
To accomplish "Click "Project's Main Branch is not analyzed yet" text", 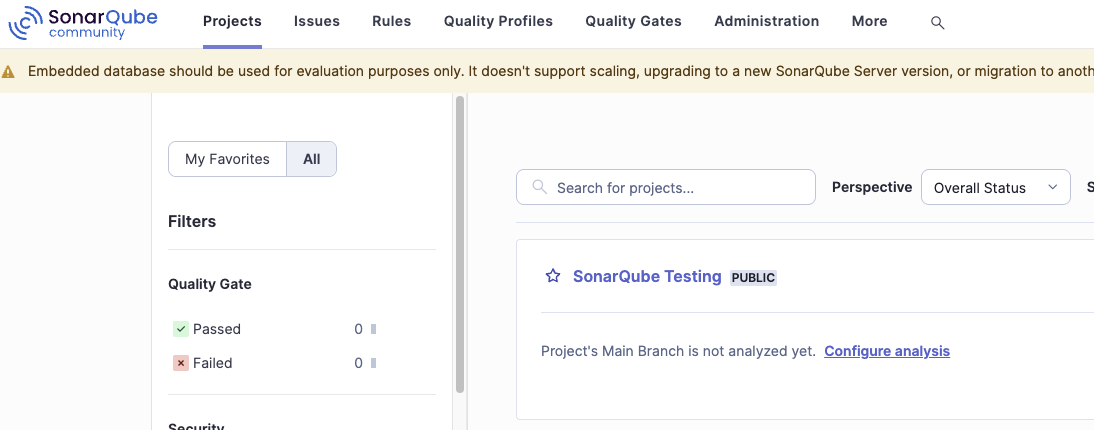I will pyautogui.click(x=678, y=351).
